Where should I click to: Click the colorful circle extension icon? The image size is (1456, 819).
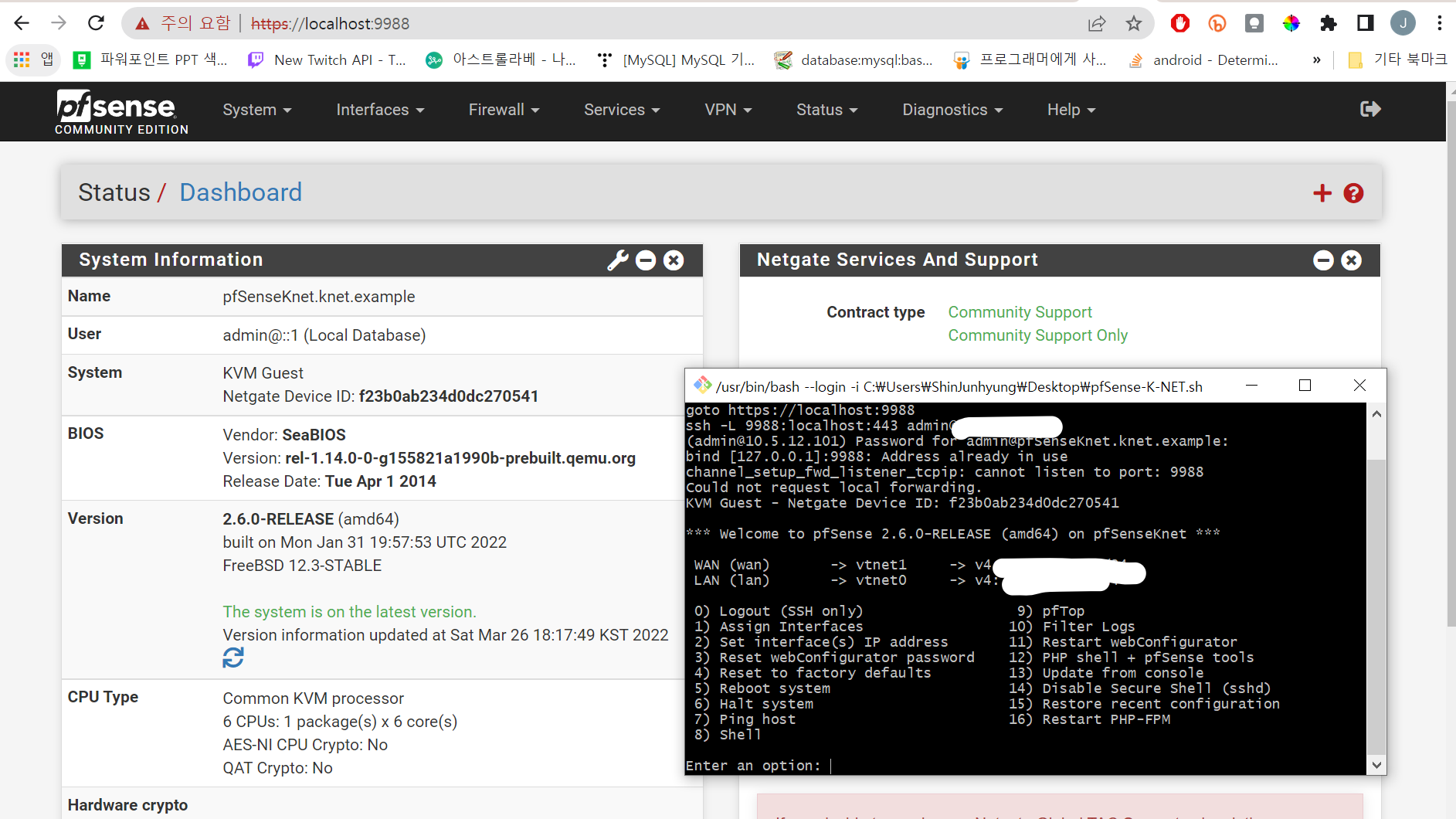(x=1291, y=23)
